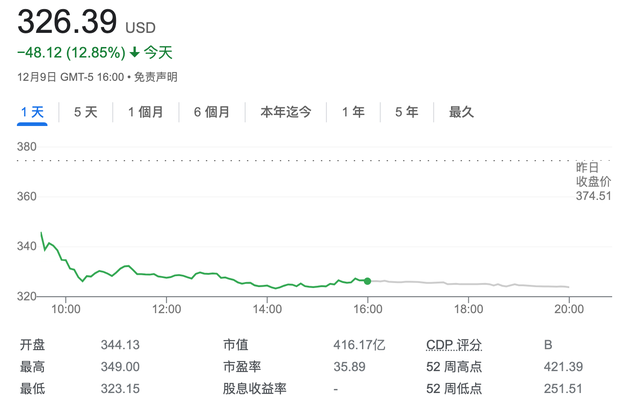640x409 pixels.
Task: Click the gray after-hours price line
Action: pos(470,284)
